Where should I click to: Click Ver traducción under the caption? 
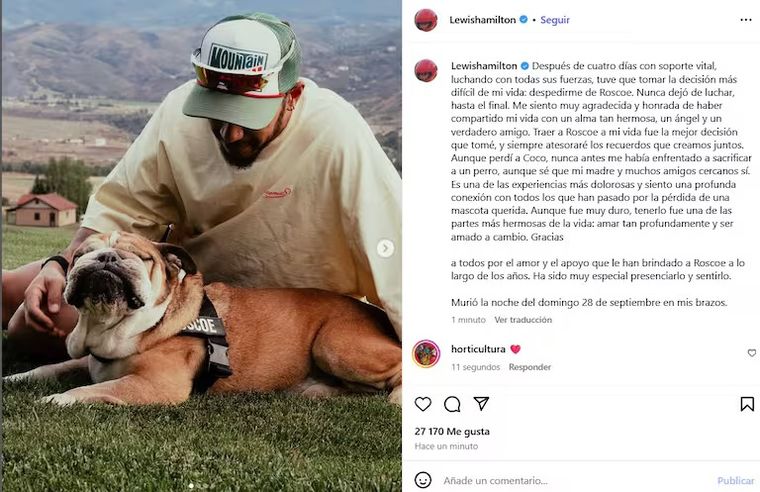[522, 320]
